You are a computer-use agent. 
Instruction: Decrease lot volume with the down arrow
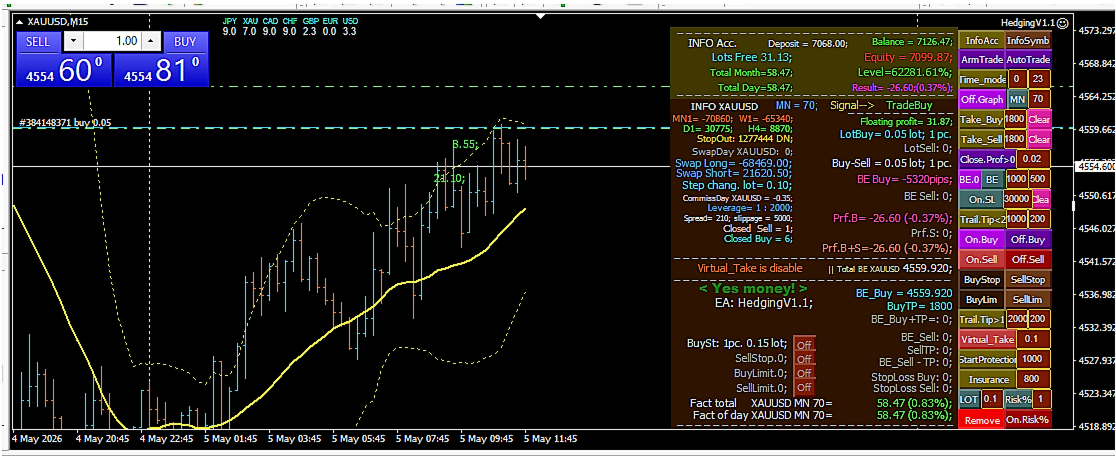(75, 41)
